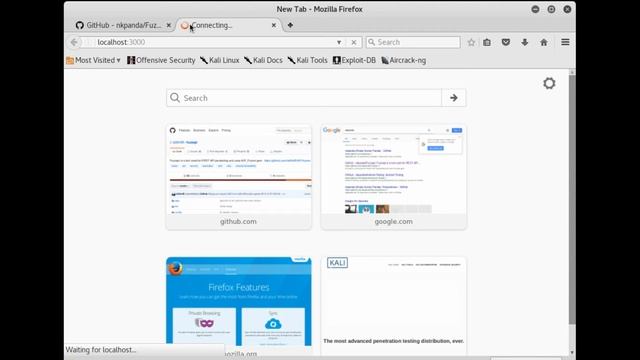This screenshot has height=360, width=640.
Task: Minimize the Firefox window
Action: pos(535,9)
